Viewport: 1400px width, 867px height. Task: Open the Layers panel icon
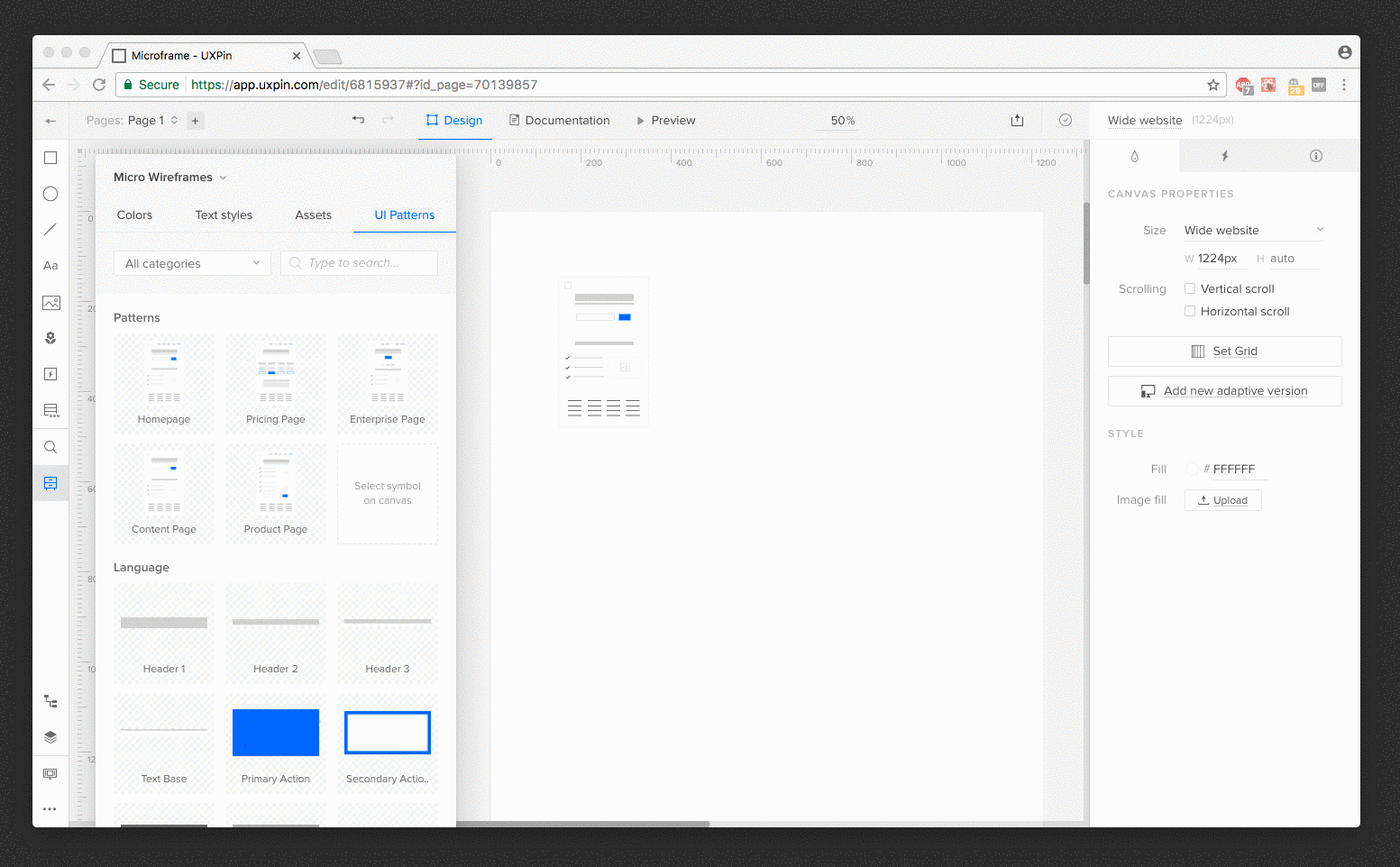click(x=50, y=737)
